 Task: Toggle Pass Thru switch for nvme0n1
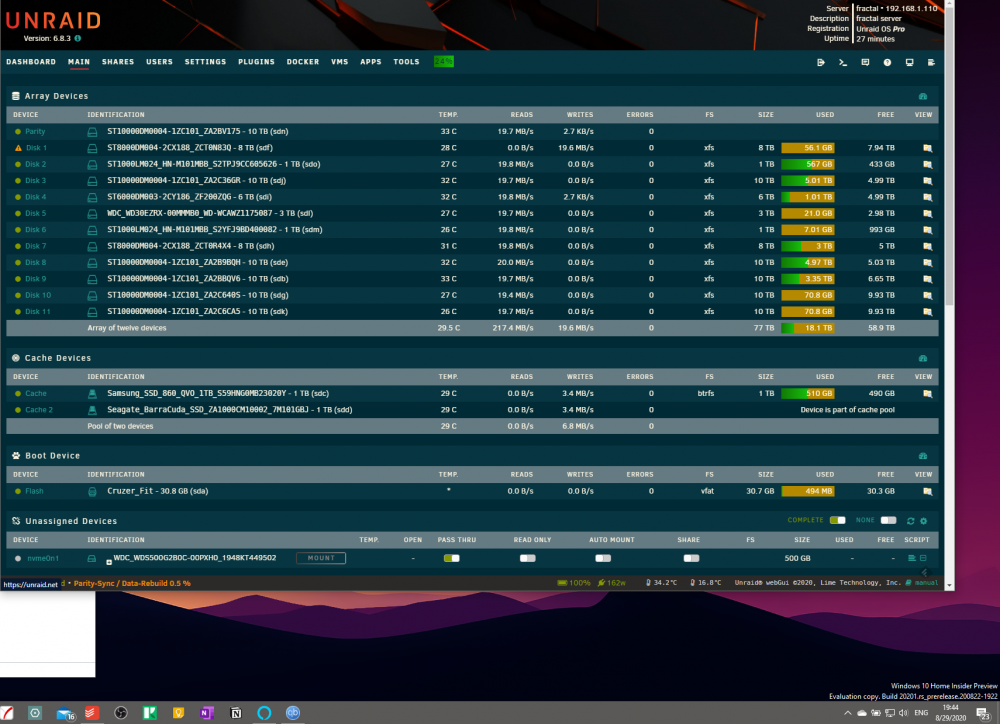coord(452,558)
